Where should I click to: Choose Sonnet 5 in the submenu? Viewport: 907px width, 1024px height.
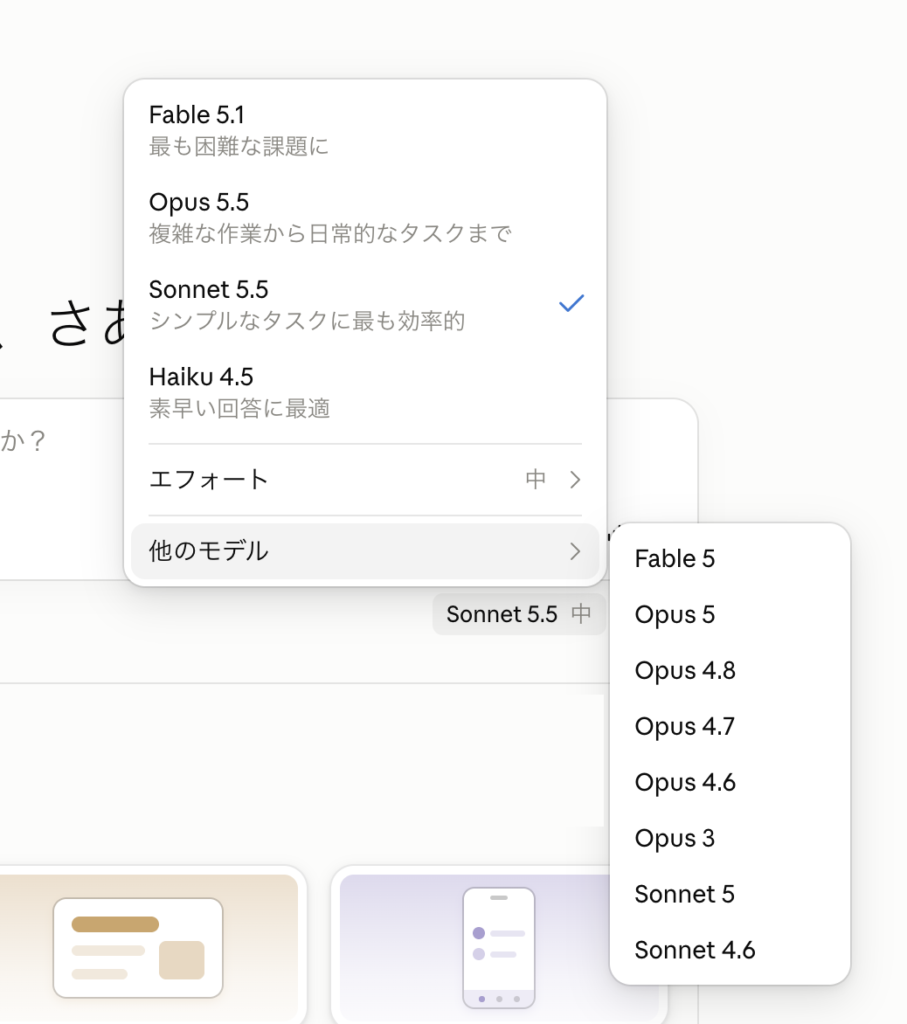730,894
